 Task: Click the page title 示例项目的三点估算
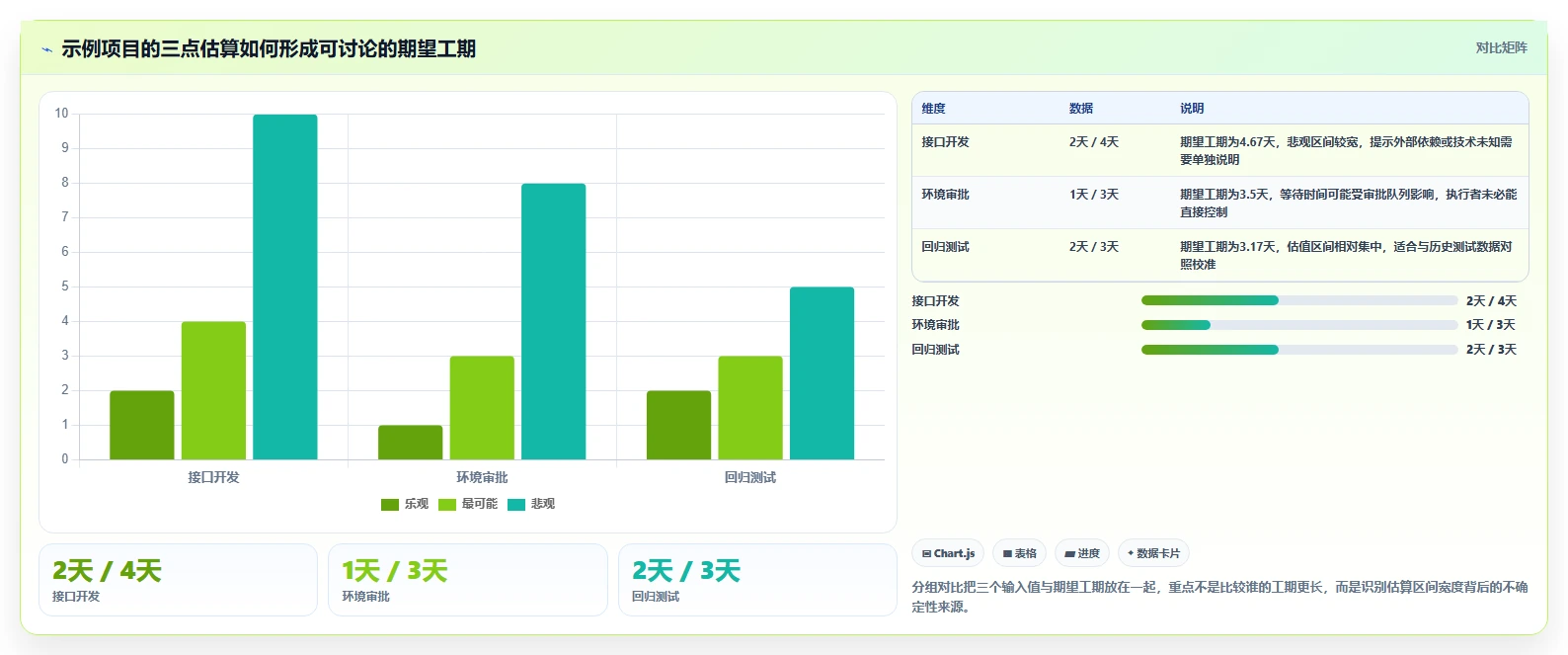[x=269, y=49]
